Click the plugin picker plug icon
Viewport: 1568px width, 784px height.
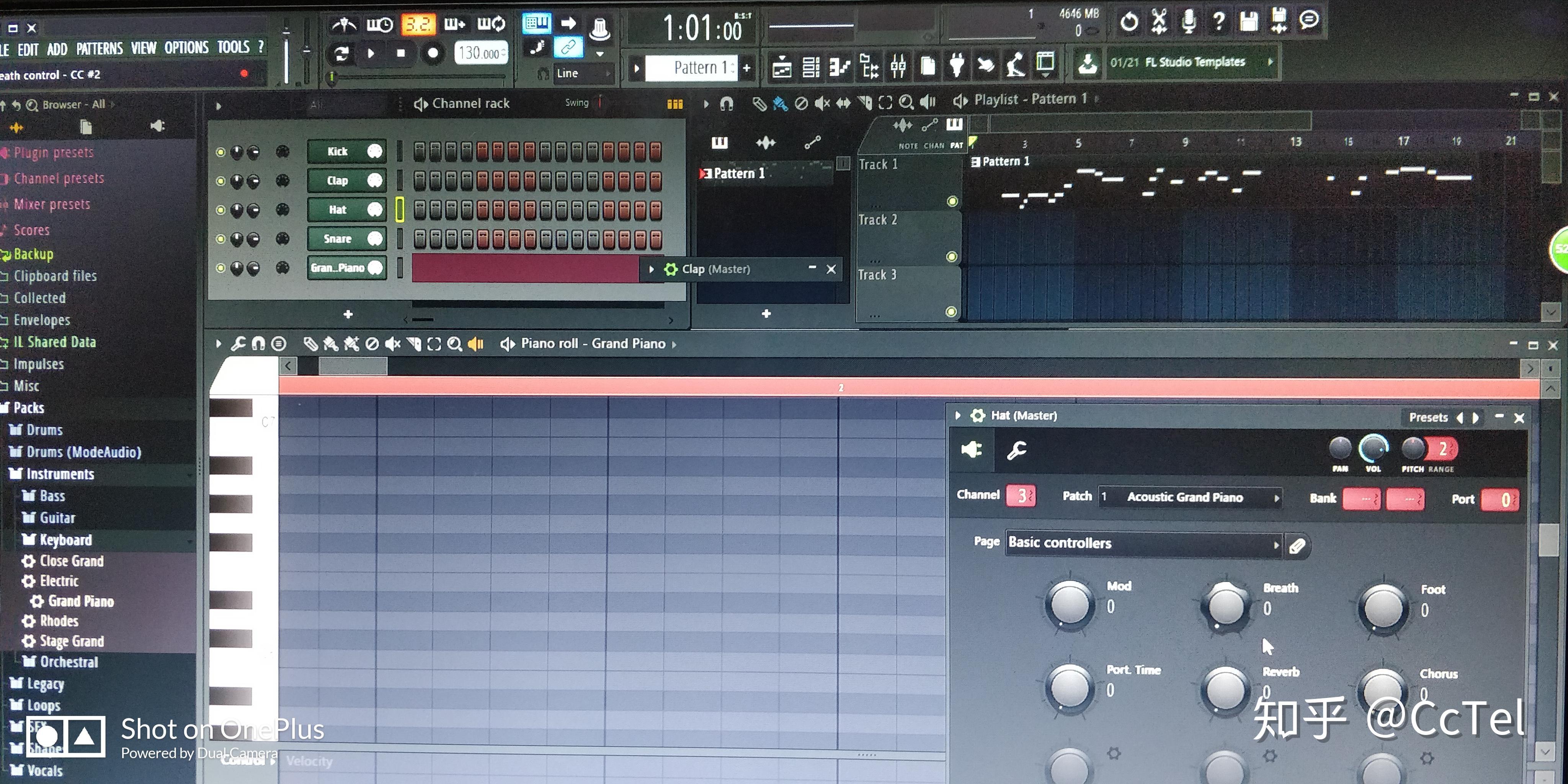click(x=956, y=65)
